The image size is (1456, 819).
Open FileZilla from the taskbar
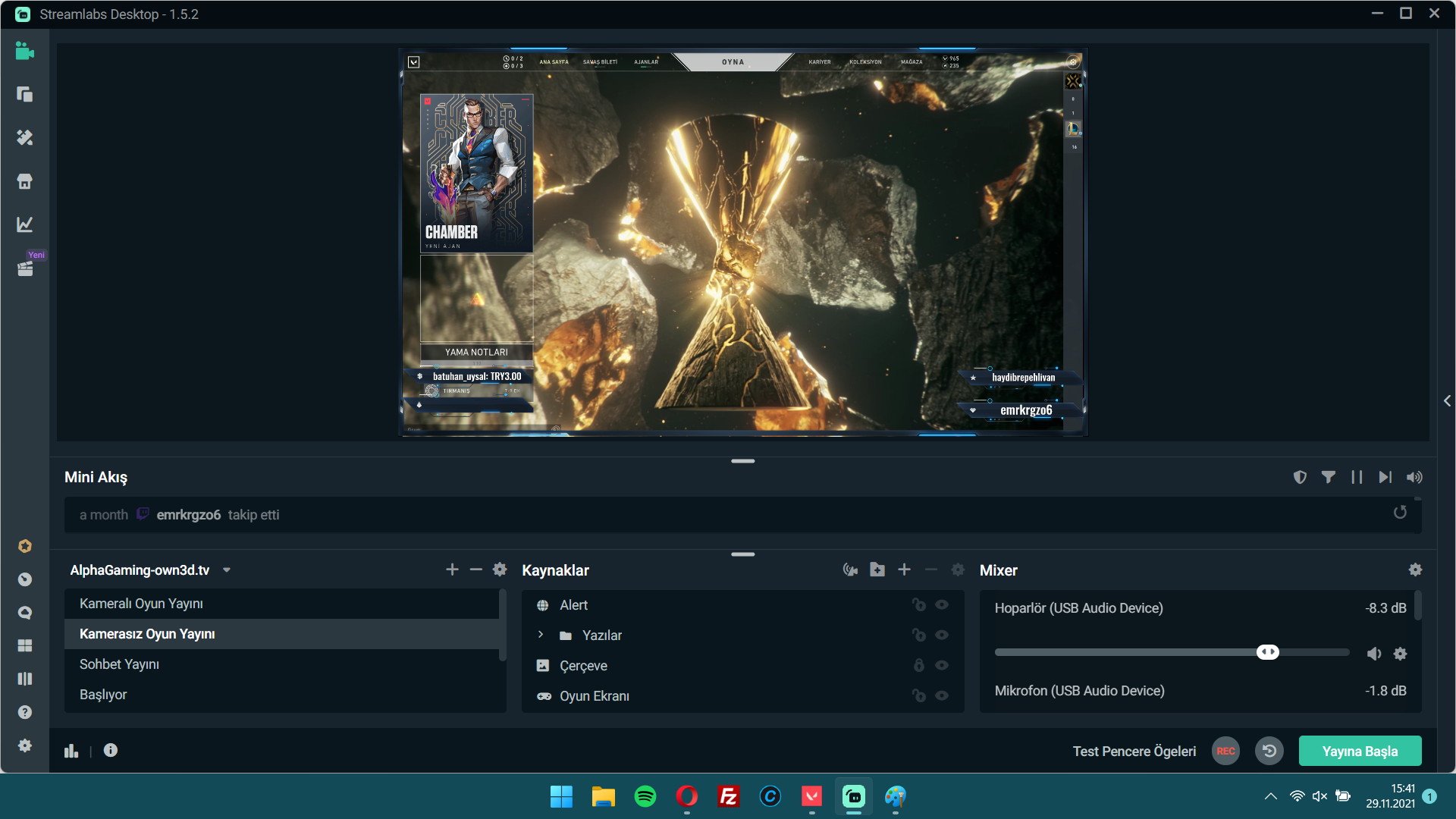729,796
